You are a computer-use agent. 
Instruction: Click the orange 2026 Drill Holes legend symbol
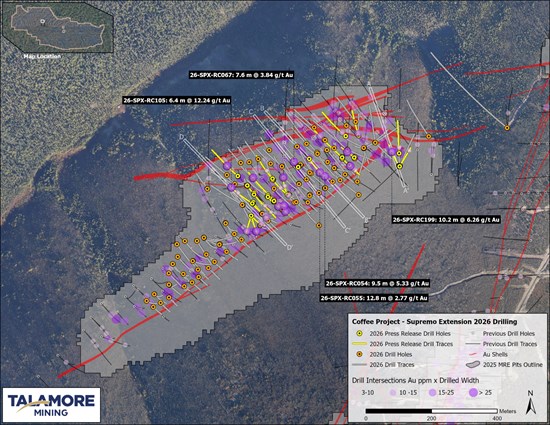click(359, 354)
